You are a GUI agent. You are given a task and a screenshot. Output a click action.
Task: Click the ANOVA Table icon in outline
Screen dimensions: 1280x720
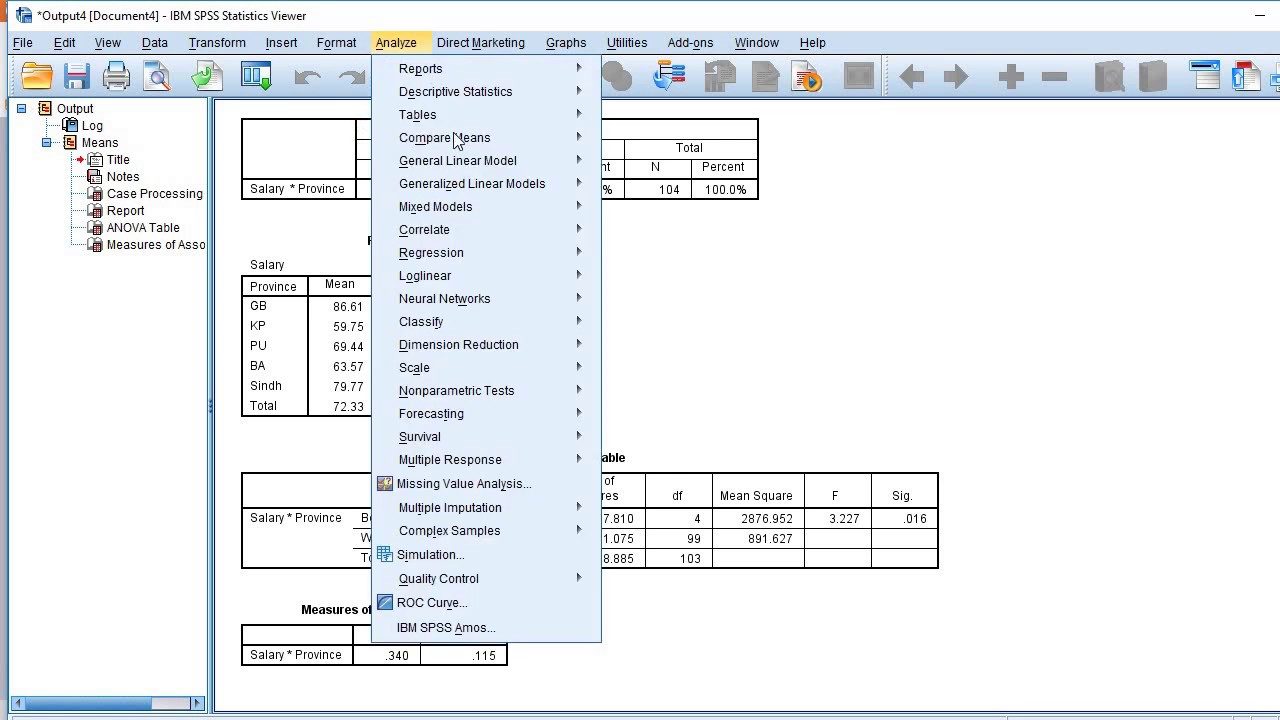[96, 227]
